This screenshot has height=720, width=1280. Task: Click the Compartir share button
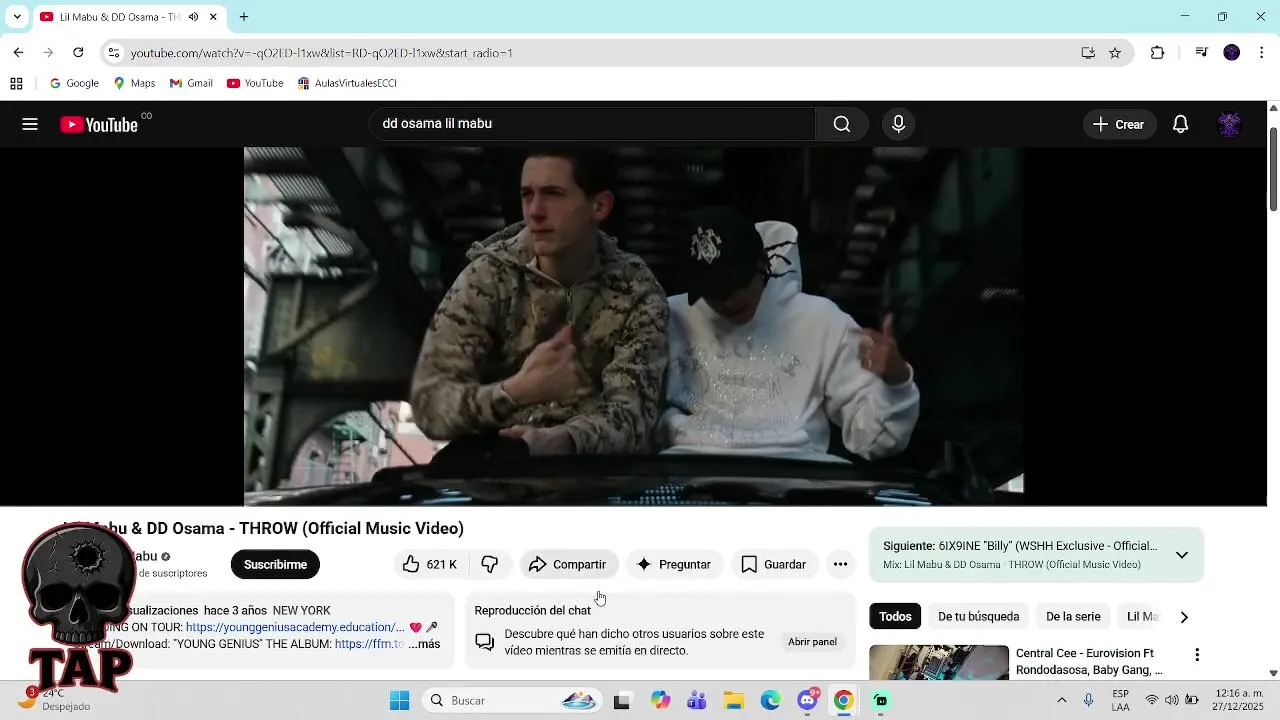(568, 565)
